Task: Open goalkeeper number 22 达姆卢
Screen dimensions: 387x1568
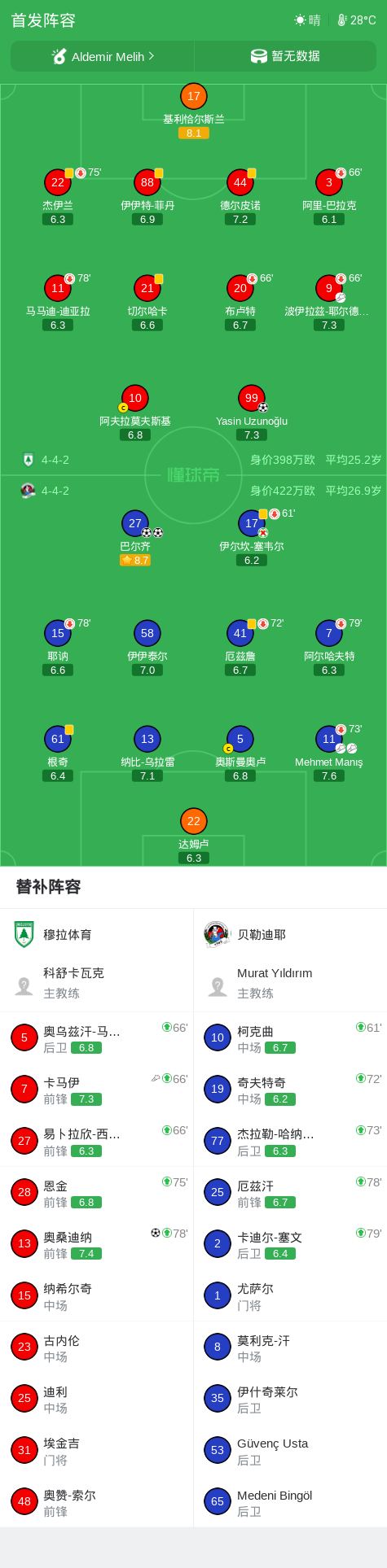Action: pyautogui.click(x=194, y=821)
